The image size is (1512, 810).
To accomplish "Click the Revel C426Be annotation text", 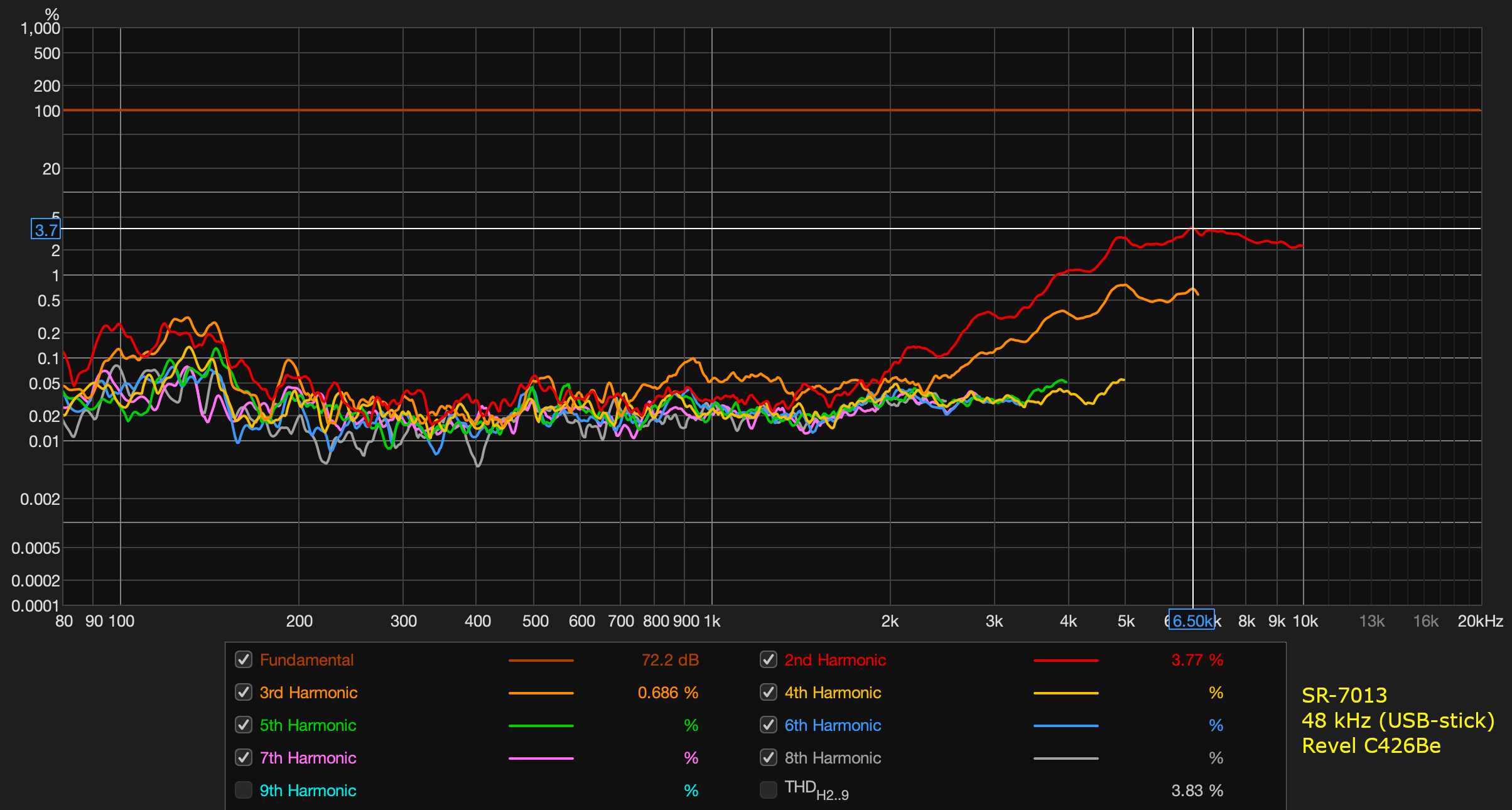I will (1371, 745).
